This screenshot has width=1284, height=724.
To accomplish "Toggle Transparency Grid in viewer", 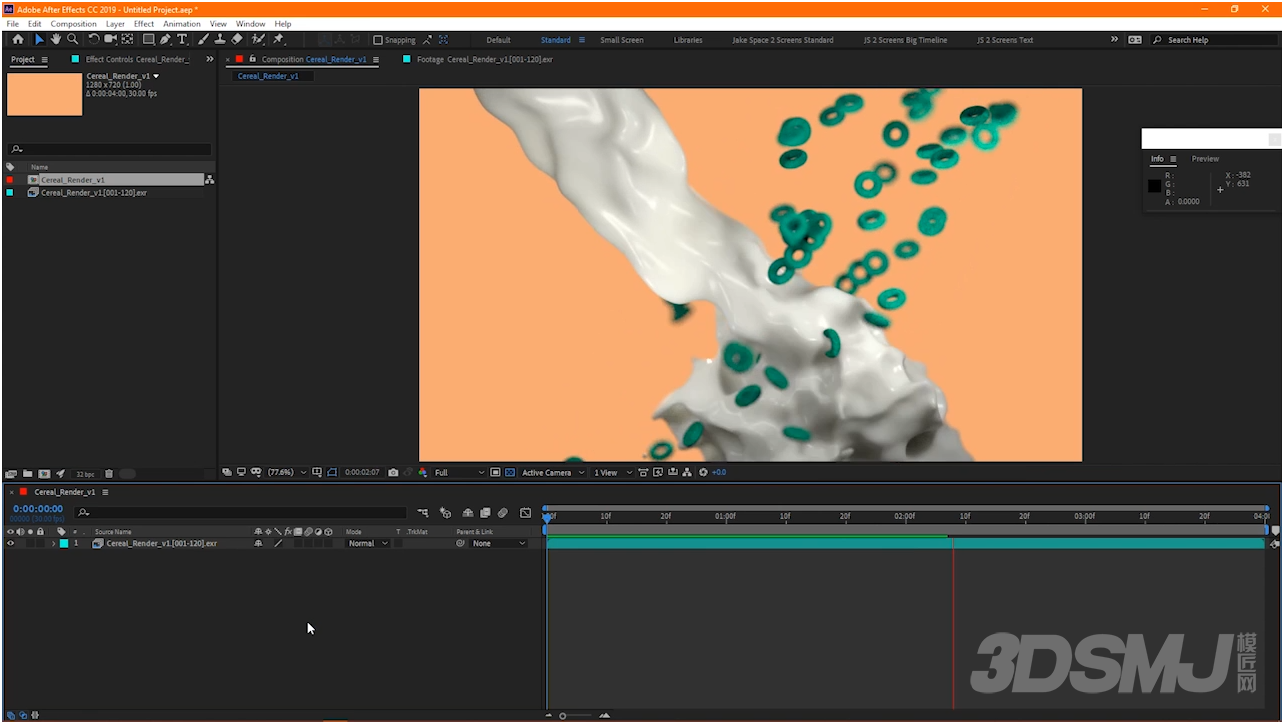I will click(x=509, y=472).
